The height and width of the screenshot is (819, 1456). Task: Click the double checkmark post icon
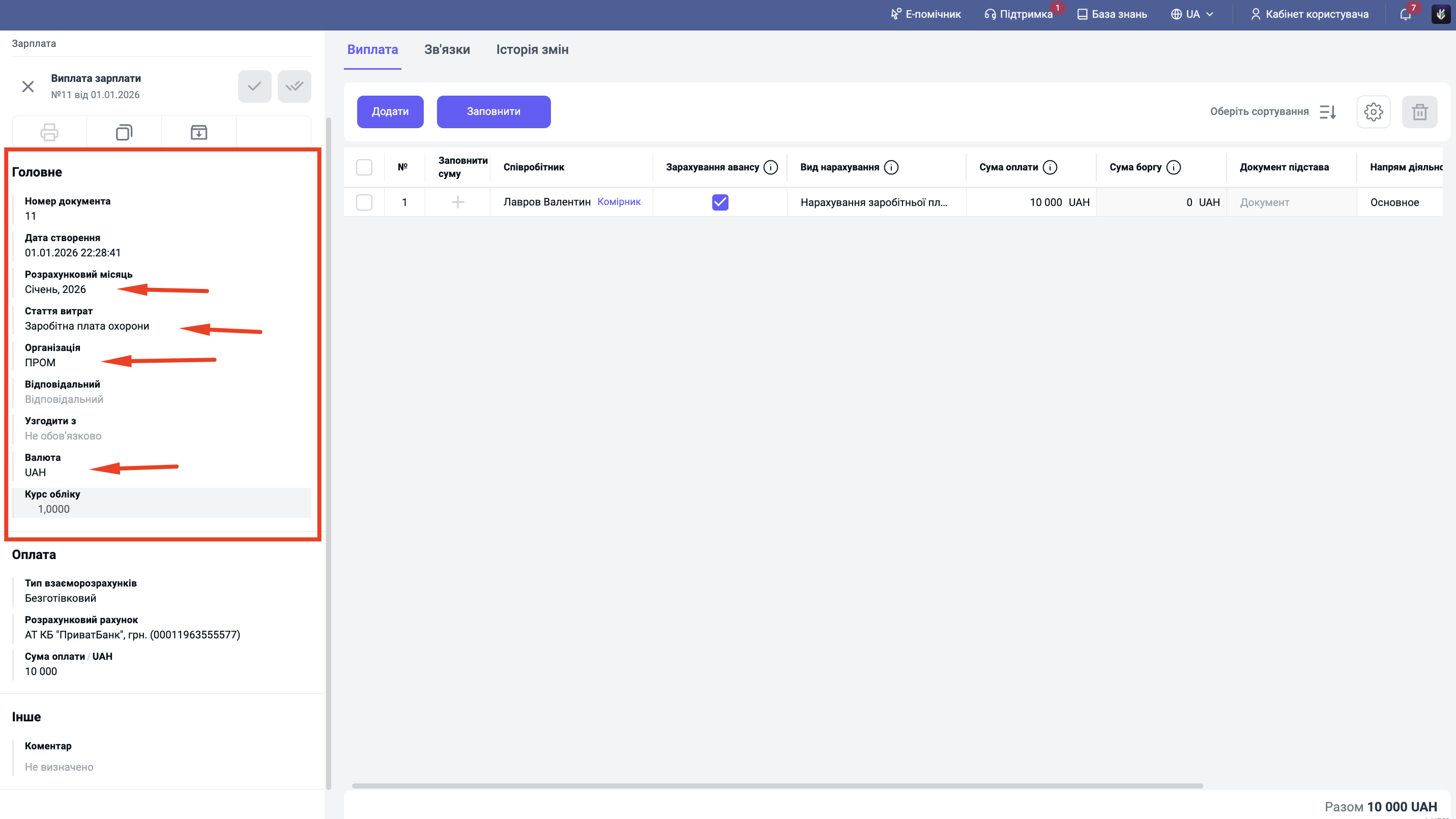coord(294,86)
